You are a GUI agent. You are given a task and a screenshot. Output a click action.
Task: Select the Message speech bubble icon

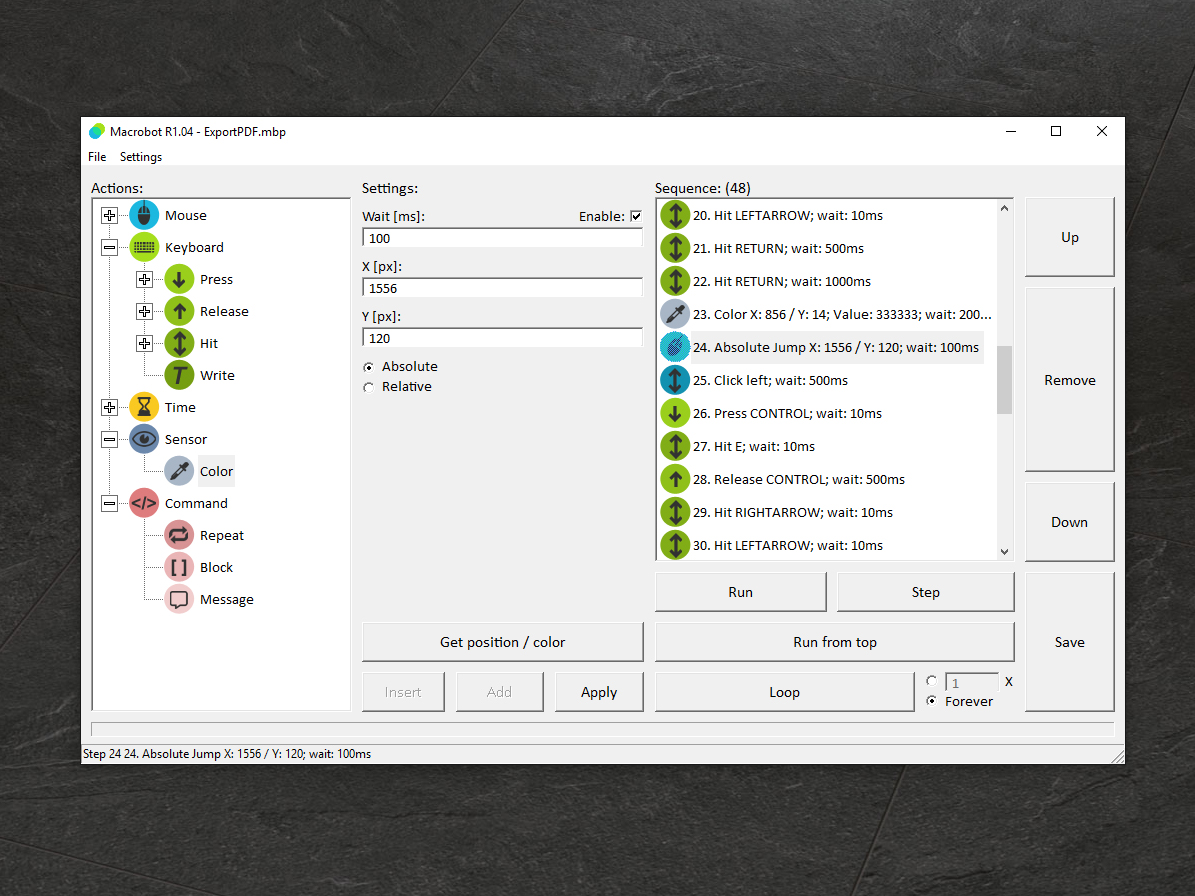click(179, 599)
